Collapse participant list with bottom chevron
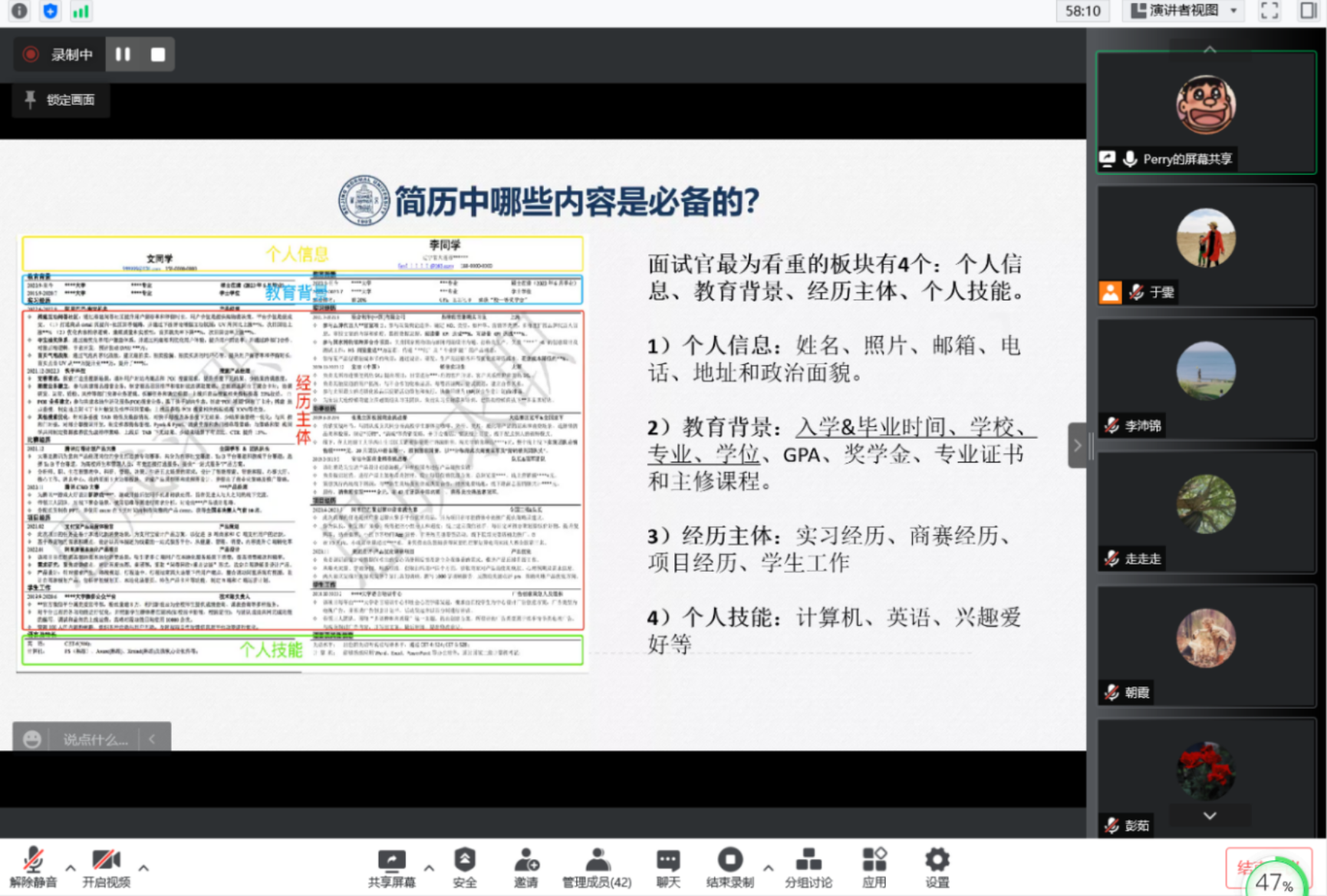This screenshot has height=896, width=1327. click(1210, 815)
